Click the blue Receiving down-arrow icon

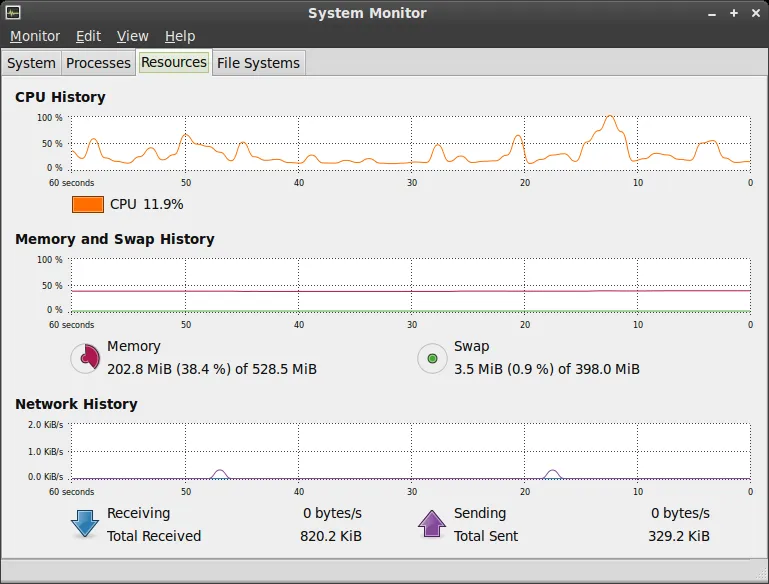click(x=85, y=524)
